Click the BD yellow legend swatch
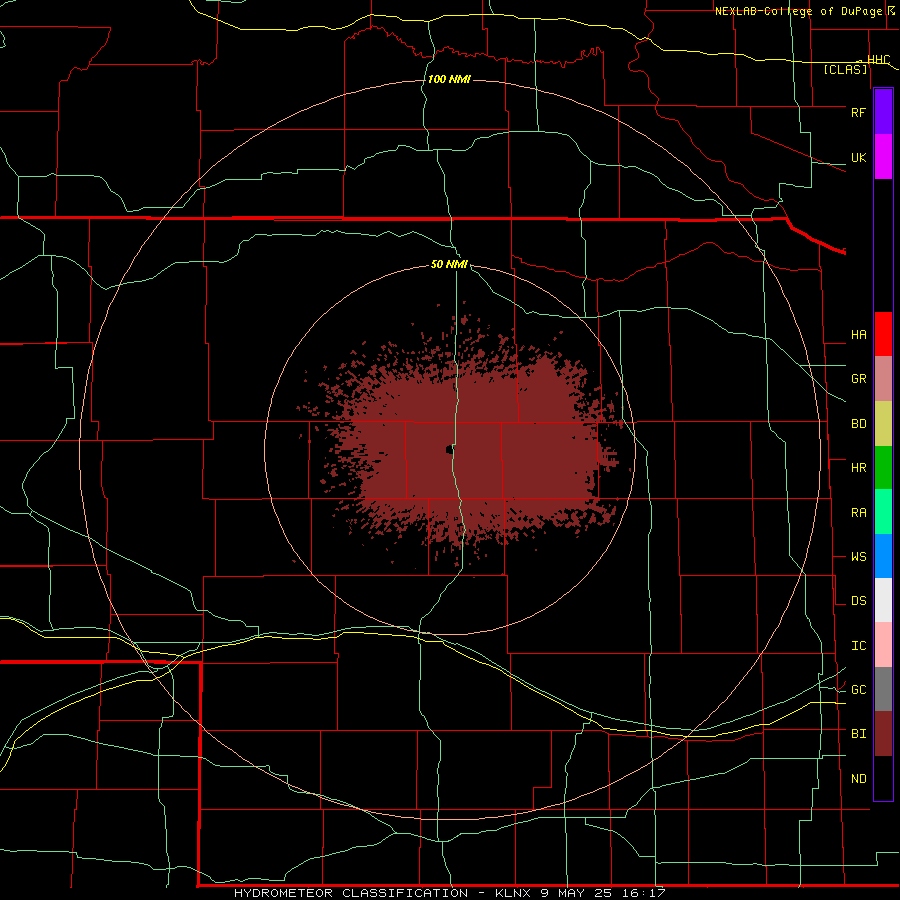 883,424
